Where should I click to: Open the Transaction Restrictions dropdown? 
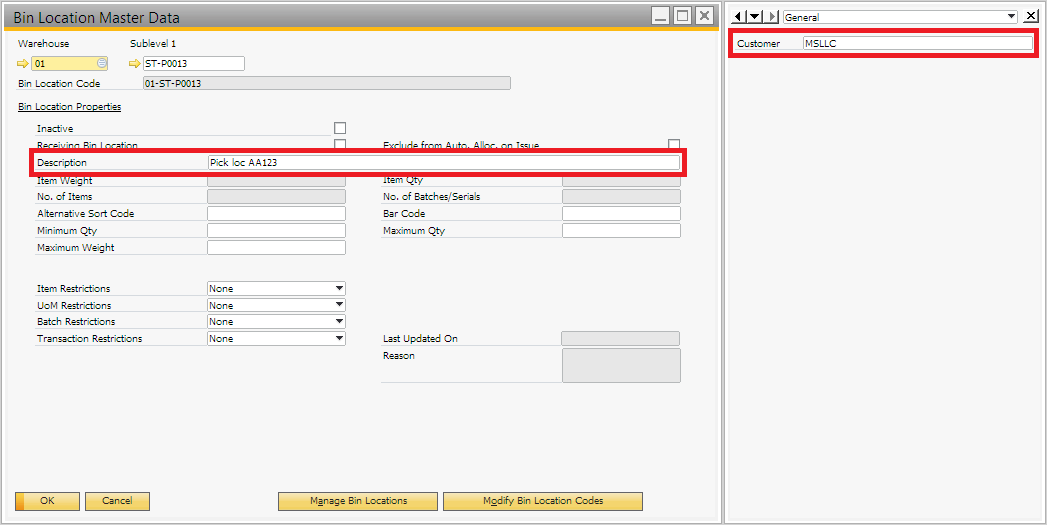pyautogui.click(x=339, y=339)
